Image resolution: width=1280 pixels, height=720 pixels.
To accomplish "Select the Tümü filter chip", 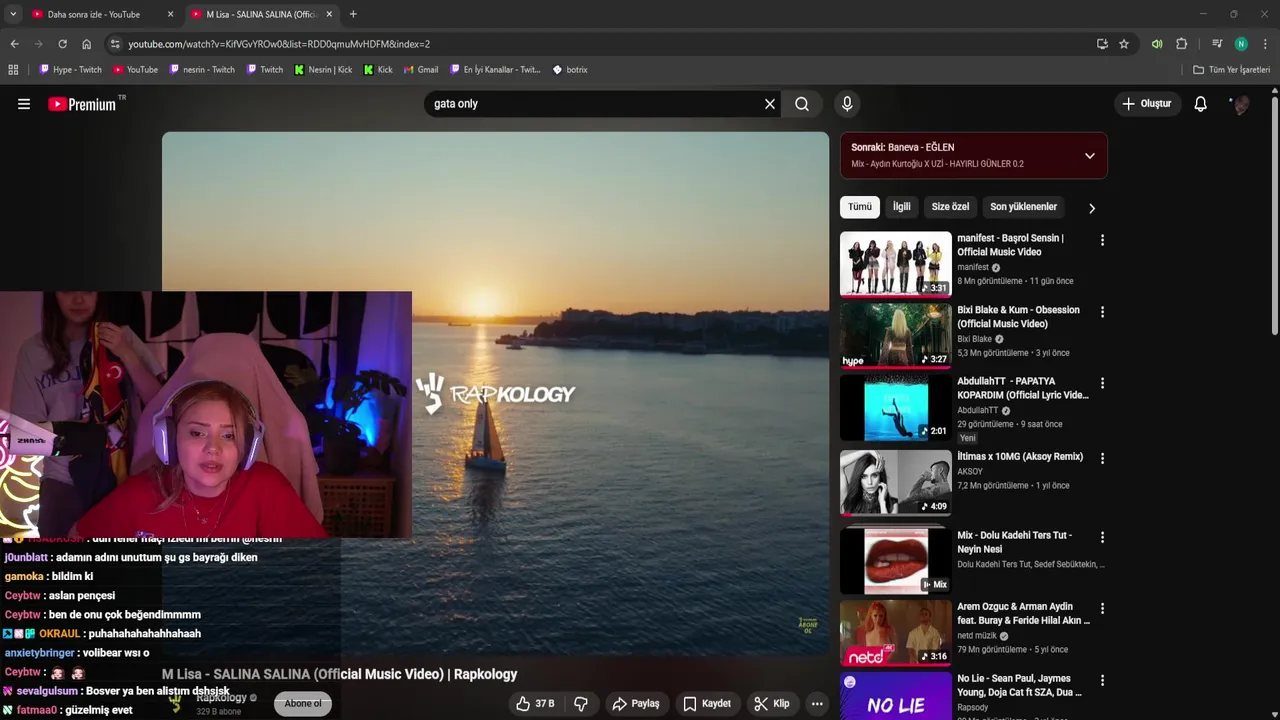I will tap(860, 207).
